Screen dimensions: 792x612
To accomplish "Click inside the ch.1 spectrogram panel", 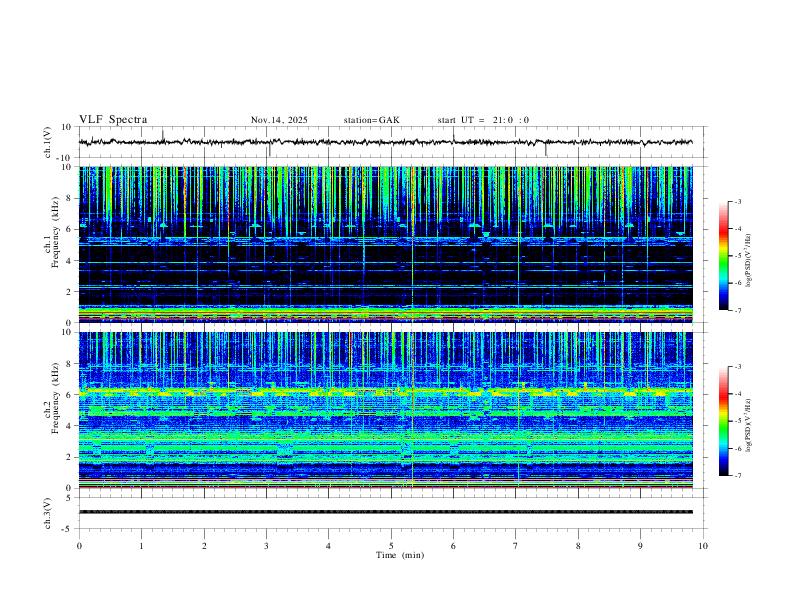I will [385, 244].
